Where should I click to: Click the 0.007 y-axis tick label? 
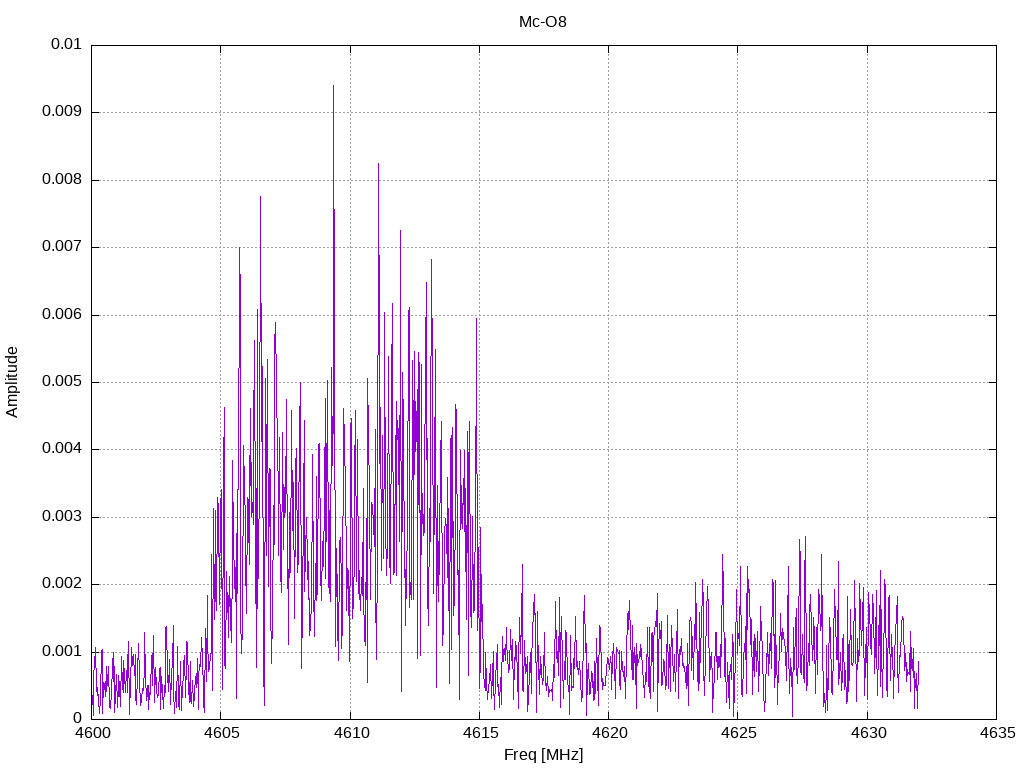coord(62,247)
